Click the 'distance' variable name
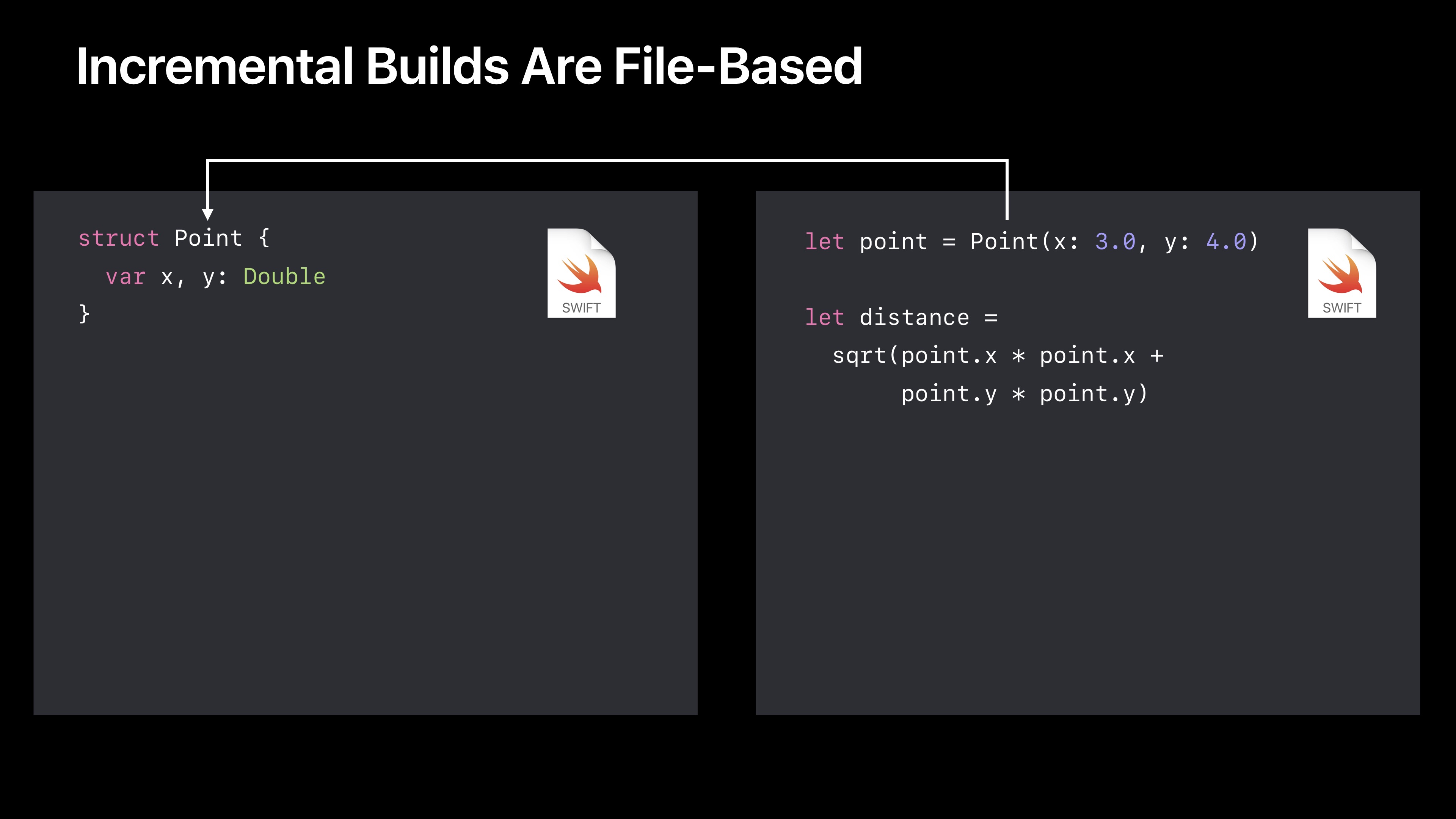 tap(914, 318)
